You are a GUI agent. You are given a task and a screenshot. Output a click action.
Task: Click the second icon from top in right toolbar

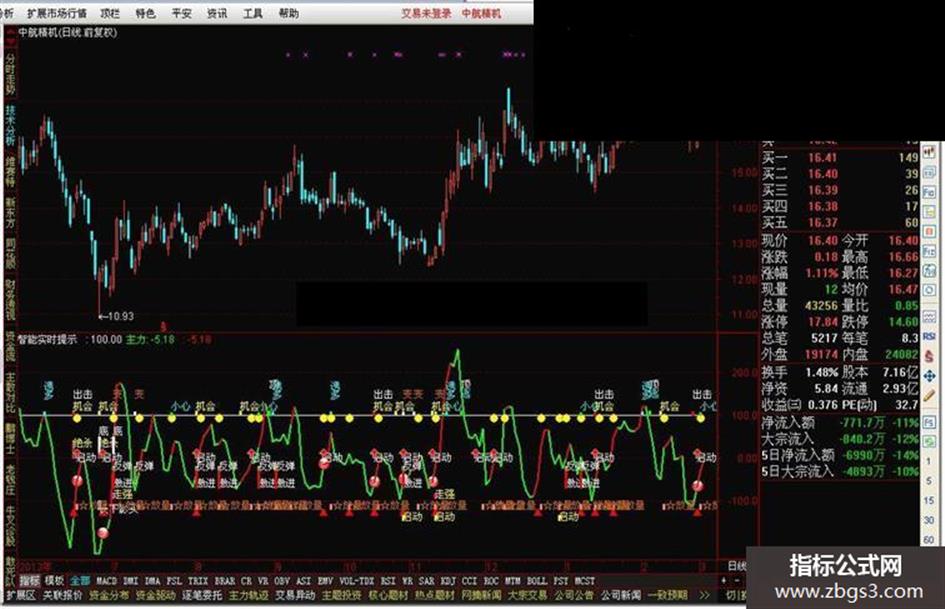929,174
